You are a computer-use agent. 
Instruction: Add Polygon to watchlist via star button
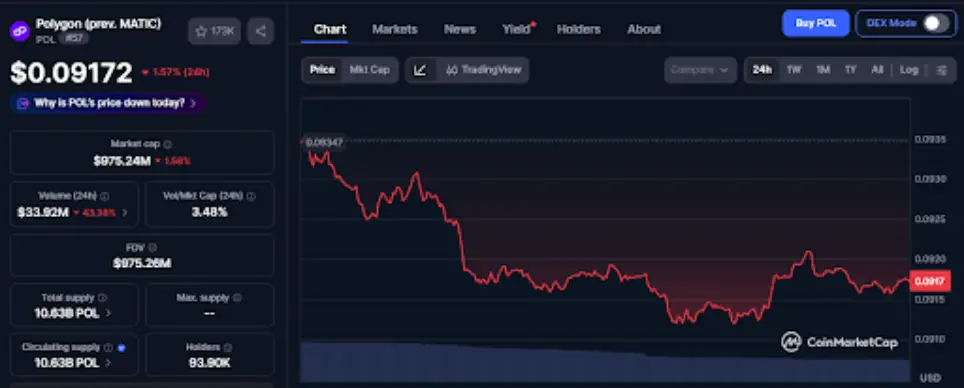click(215, 31)
